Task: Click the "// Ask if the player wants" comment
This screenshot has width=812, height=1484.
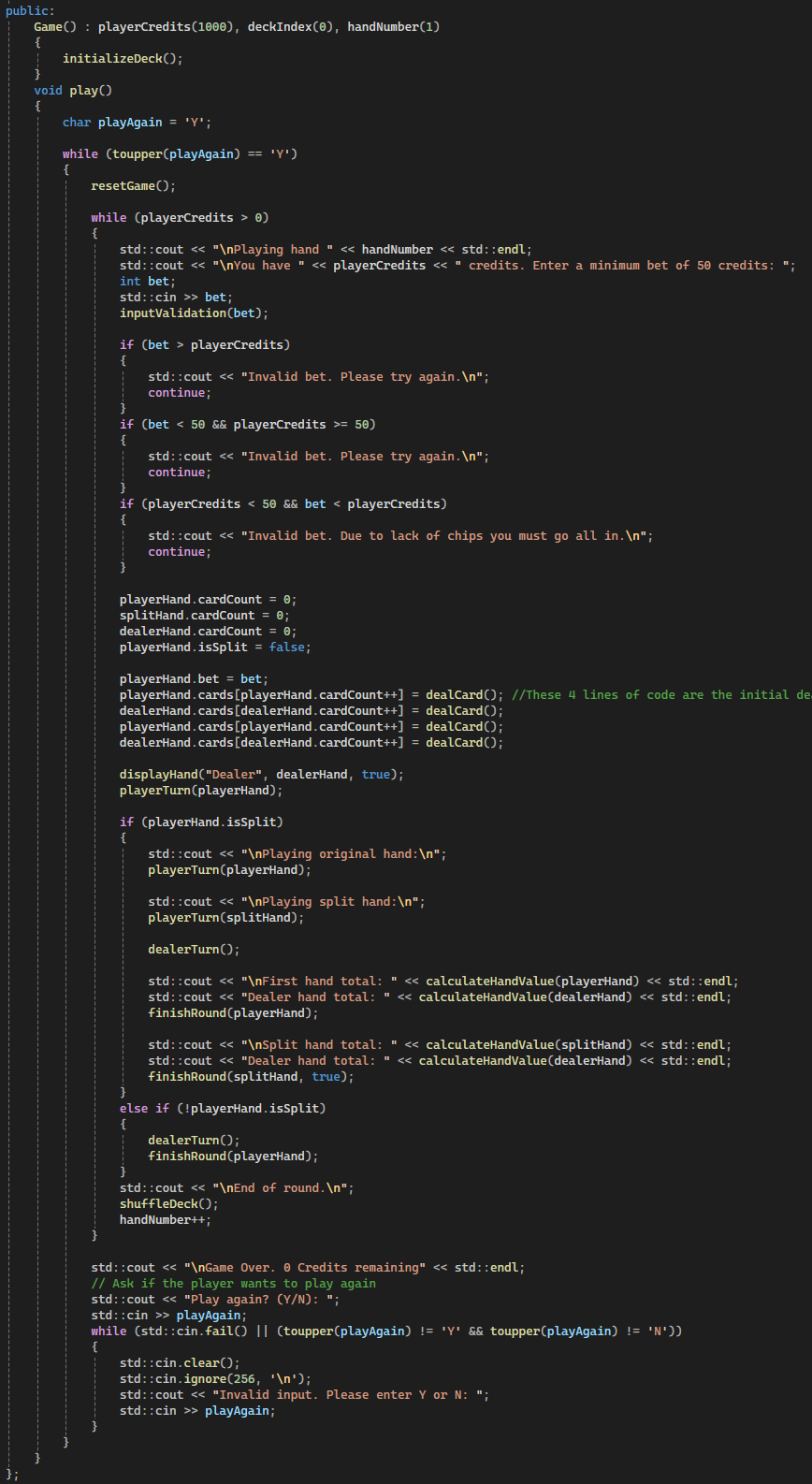Action: click(x=233, y=1283)
